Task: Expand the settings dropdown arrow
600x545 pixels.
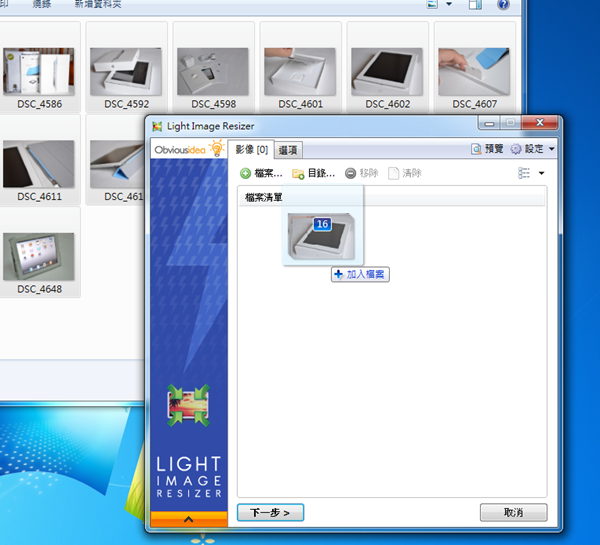Action: (x=552, y=149)
